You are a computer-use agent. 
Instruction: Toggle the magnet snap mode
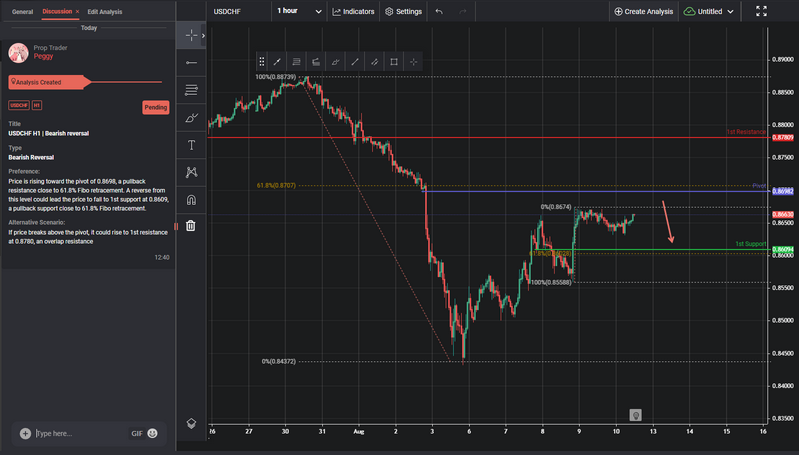coord(191,200)
